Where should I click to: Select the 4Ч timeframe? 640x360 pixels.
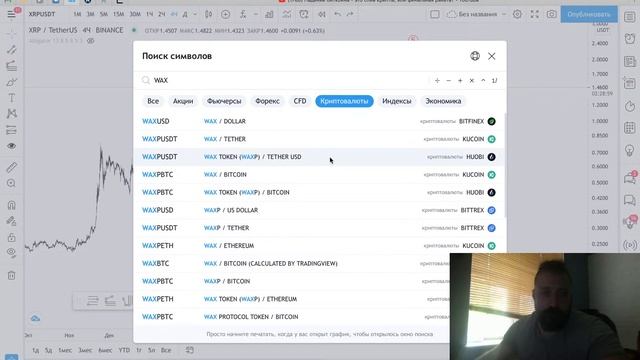174,14
